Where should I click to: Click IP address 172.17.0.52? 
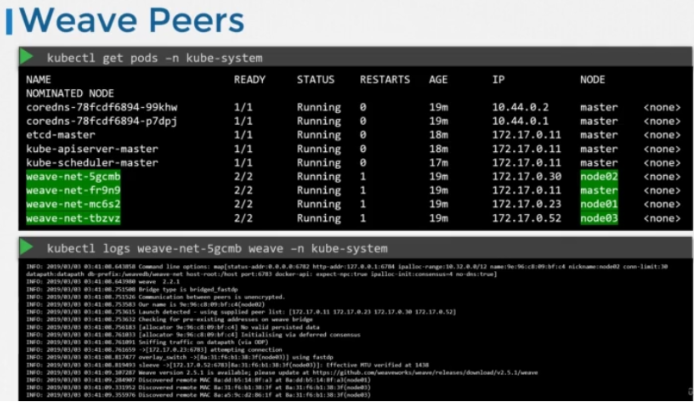[527, 218]
